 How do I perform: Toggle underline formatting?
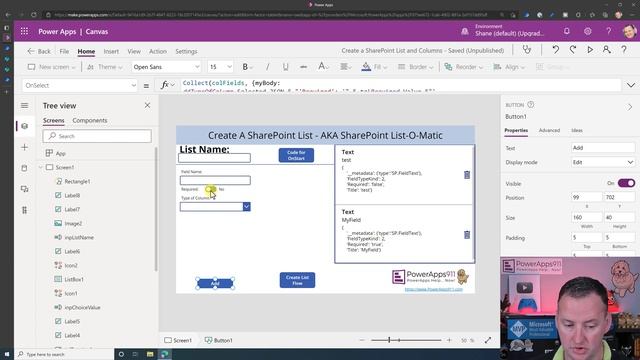point(285,67)
